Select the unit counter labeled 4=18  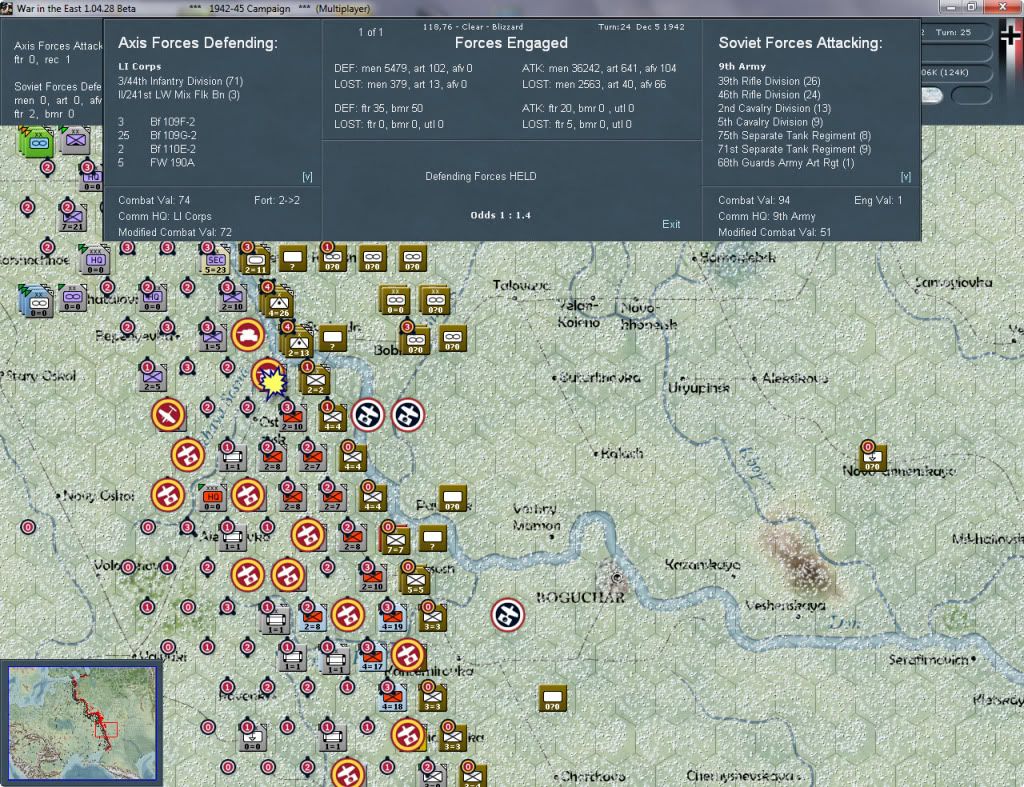392,698
